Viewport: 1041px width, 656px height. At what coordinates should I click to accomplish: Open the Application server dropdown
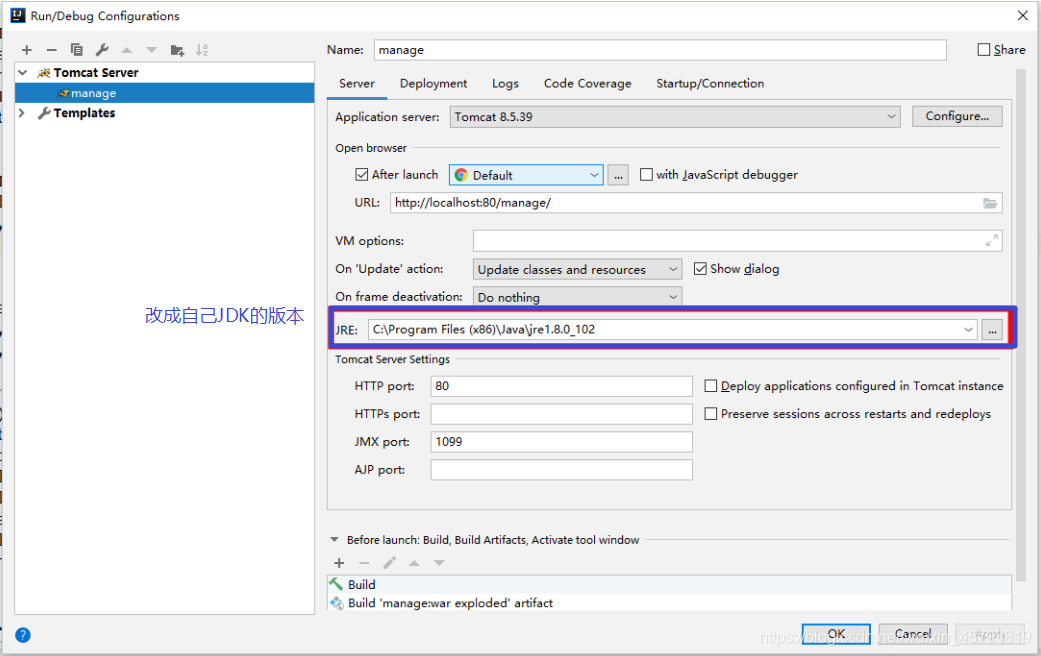(892, 116)
